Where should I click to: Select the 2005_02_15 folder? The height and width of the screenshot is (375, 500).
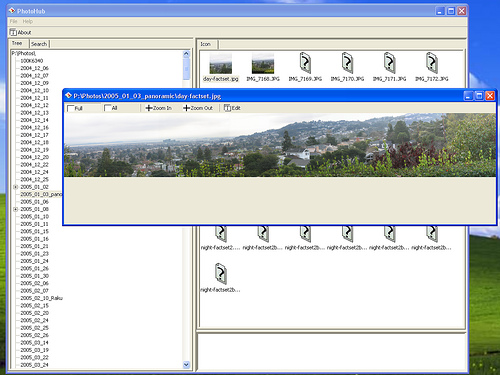tap(34, 306)
